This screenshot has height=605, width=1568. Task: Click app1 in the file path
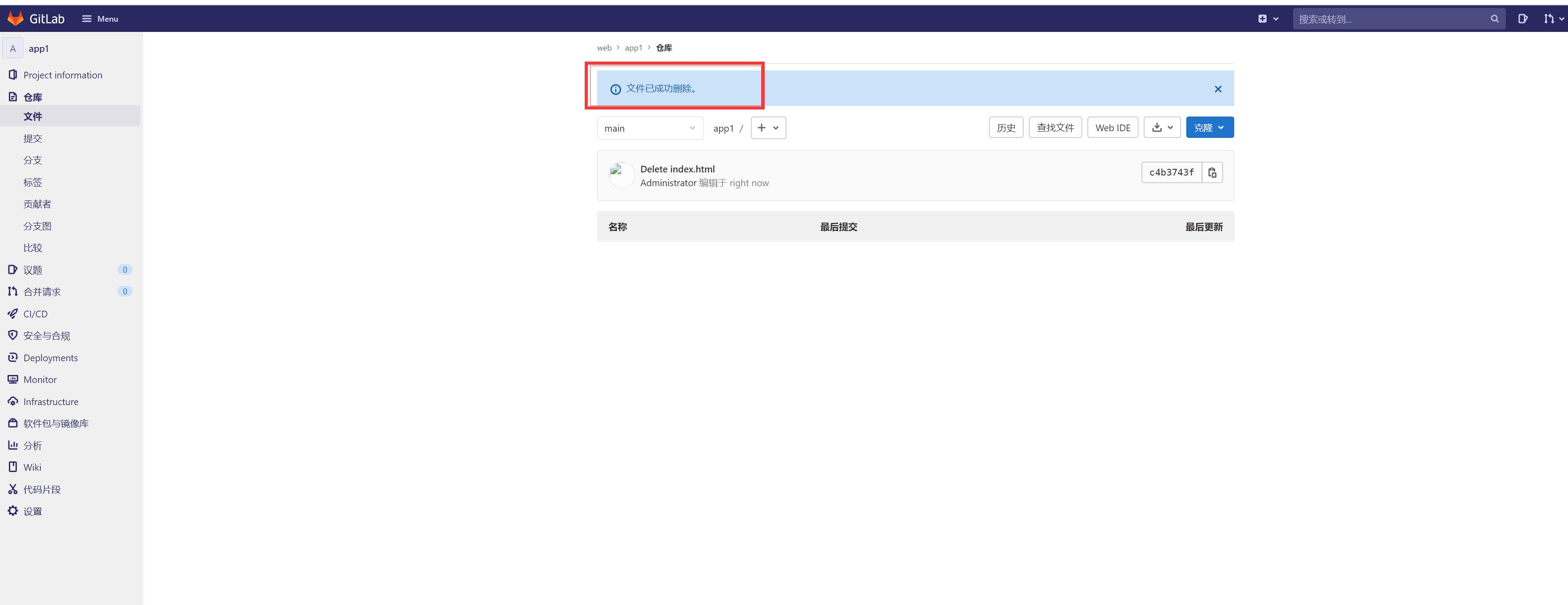click(x=724, y=129)
